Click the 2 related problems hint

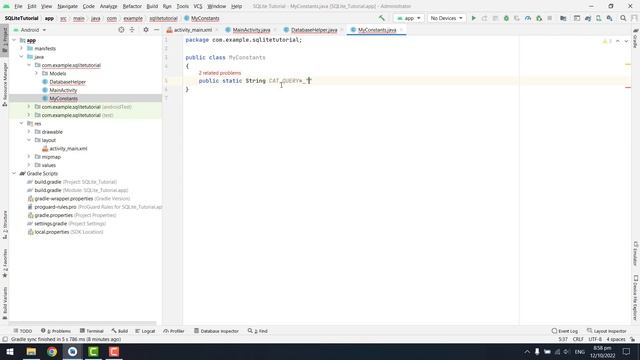click(x=220, y=73)
